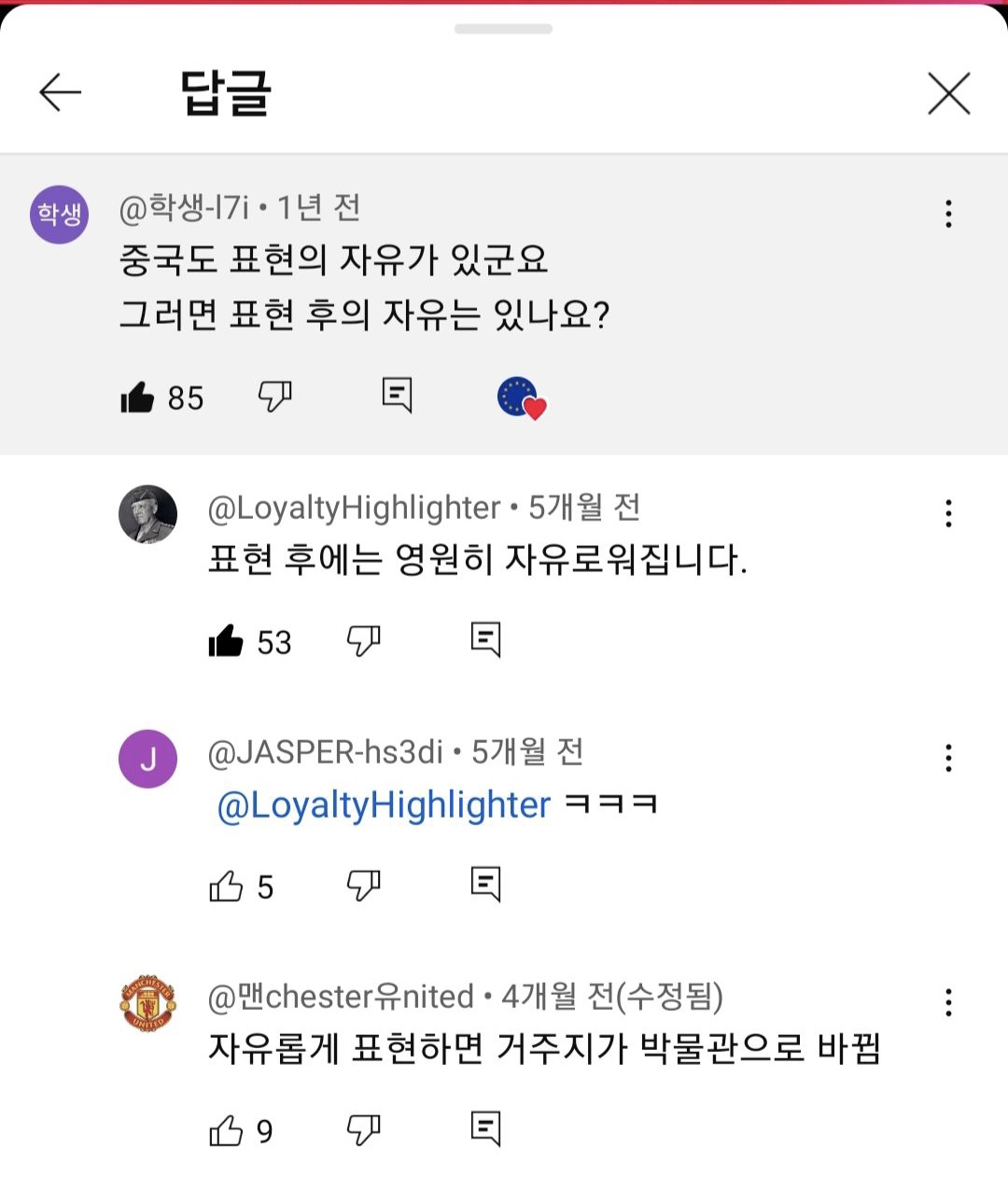Dislike the @LoyaltyHighlighter reply
The image size is (1008, 1189).
(363, 641)
